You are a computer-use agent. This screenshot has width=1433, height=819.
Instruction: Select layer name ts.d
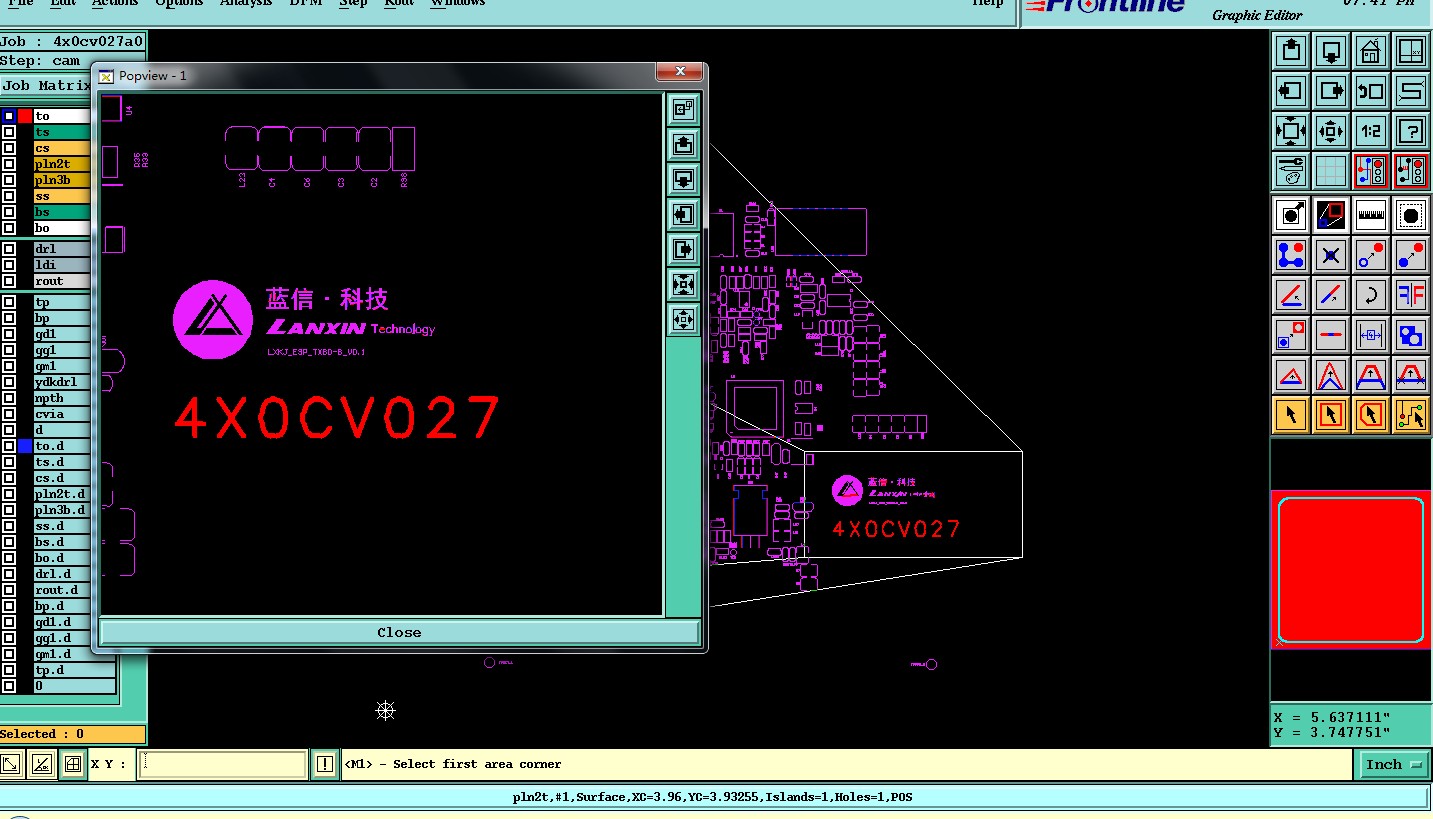click(x=62, y=462)
